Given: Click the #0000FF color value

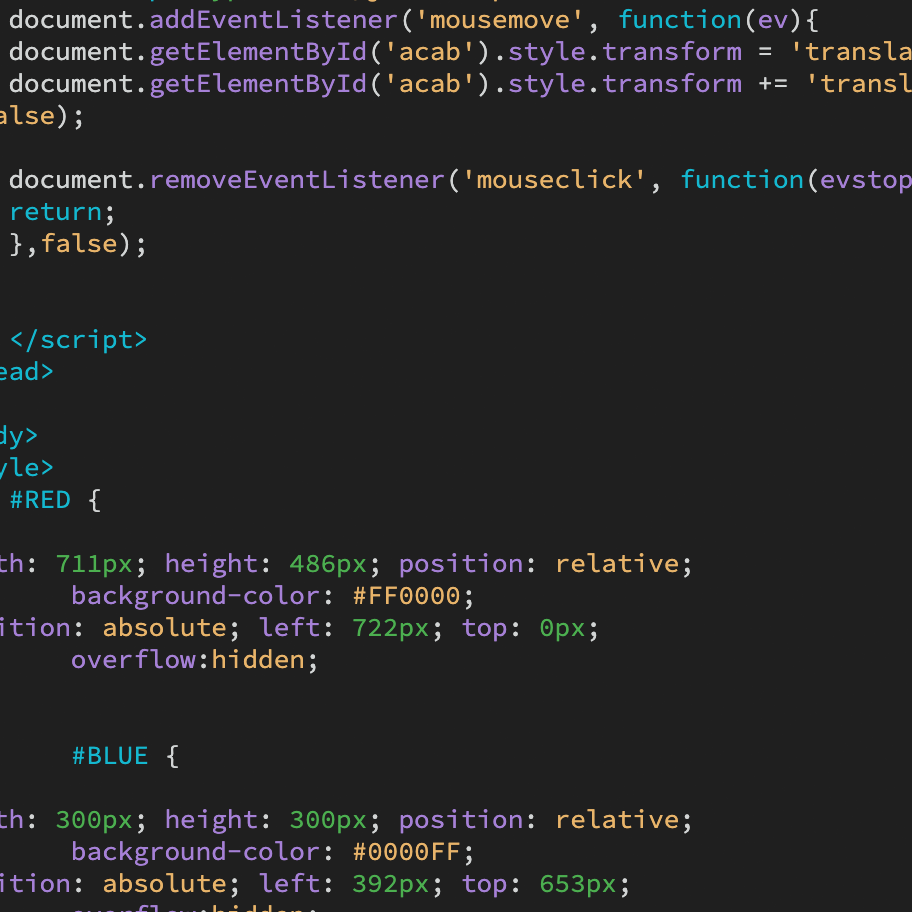Looking at the screenshot, I should pyautogui.click(x=407, y=852).
